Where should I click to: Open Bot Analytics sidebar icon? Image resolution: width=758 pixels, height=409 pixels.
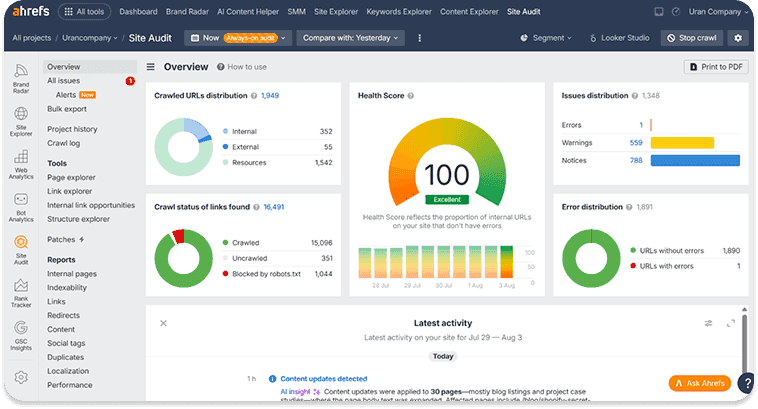pyautogui.click(x=21, y=207)
